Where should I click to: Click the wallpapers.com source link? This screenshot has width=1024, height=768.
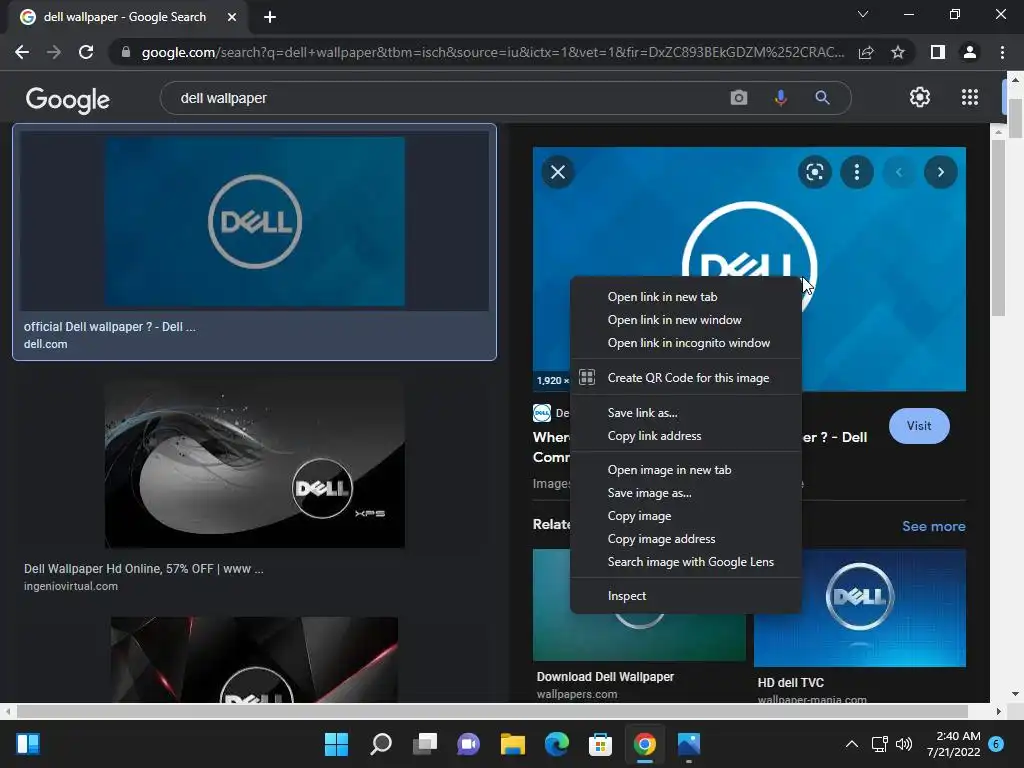click(x=577, y=694)
